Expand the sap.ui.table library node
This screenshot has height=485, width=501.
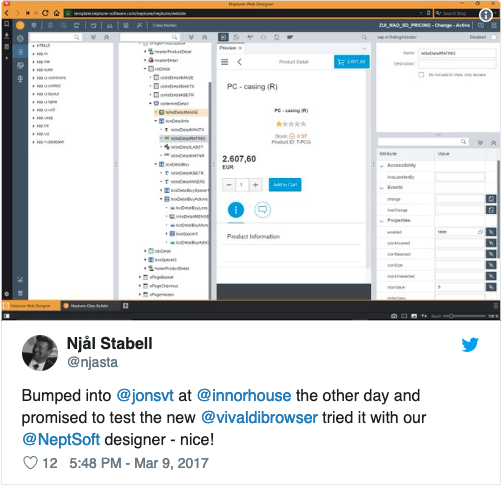(x=34, y=102)
